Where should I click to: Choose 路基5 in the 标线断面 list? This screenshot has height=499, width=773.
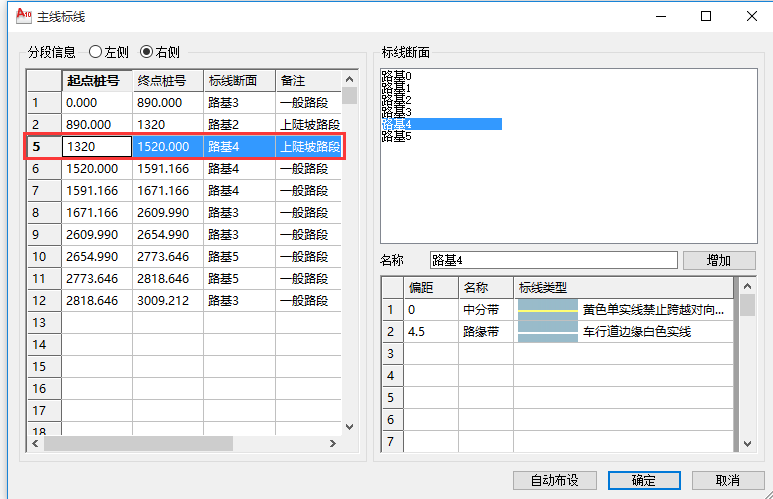click(x=396, y=136)
